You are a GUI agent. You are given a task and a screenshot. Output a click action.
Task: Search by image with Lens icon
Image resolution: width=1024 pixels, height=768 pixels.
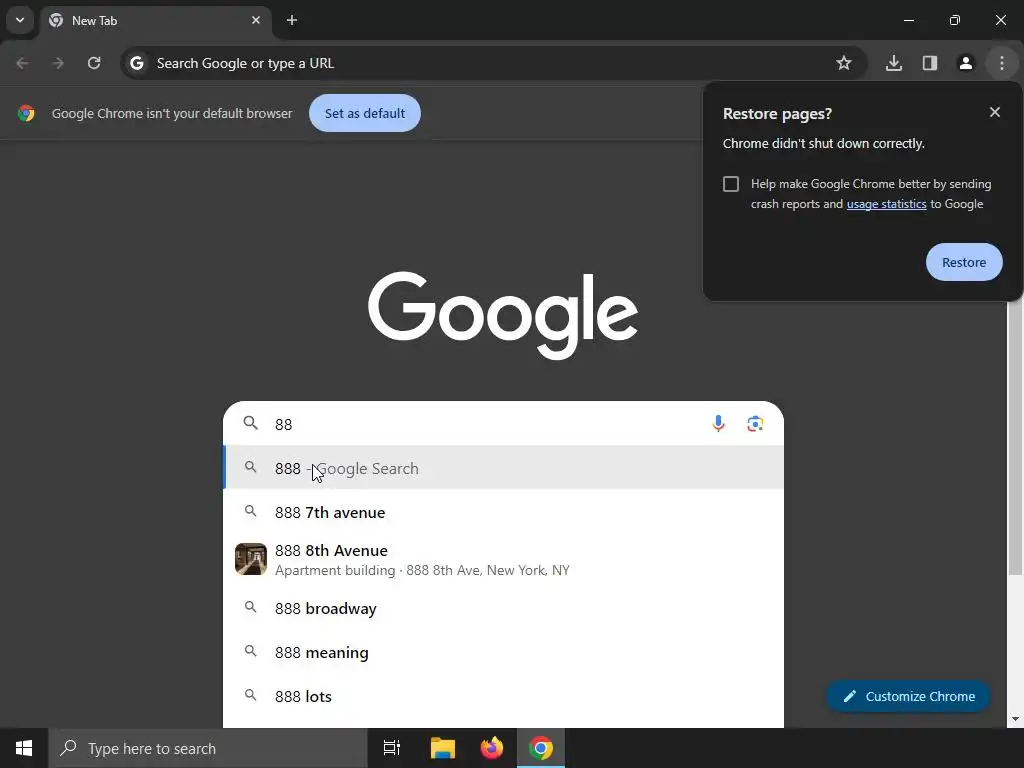click(x=756, y=424)
